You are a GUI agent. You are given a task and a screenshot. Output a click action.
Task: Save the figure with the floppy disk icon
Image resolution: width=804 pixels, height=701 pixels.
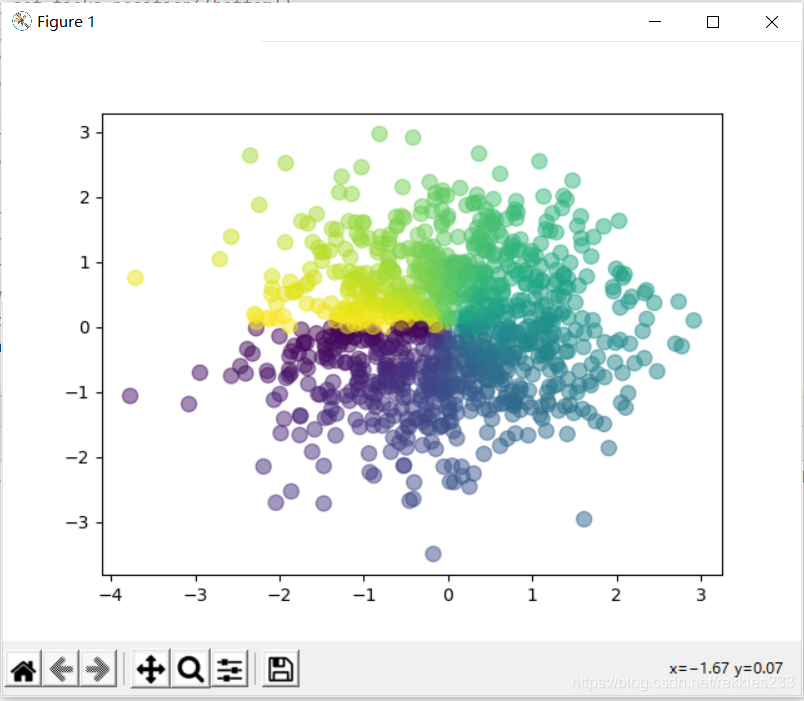point(280,669)
